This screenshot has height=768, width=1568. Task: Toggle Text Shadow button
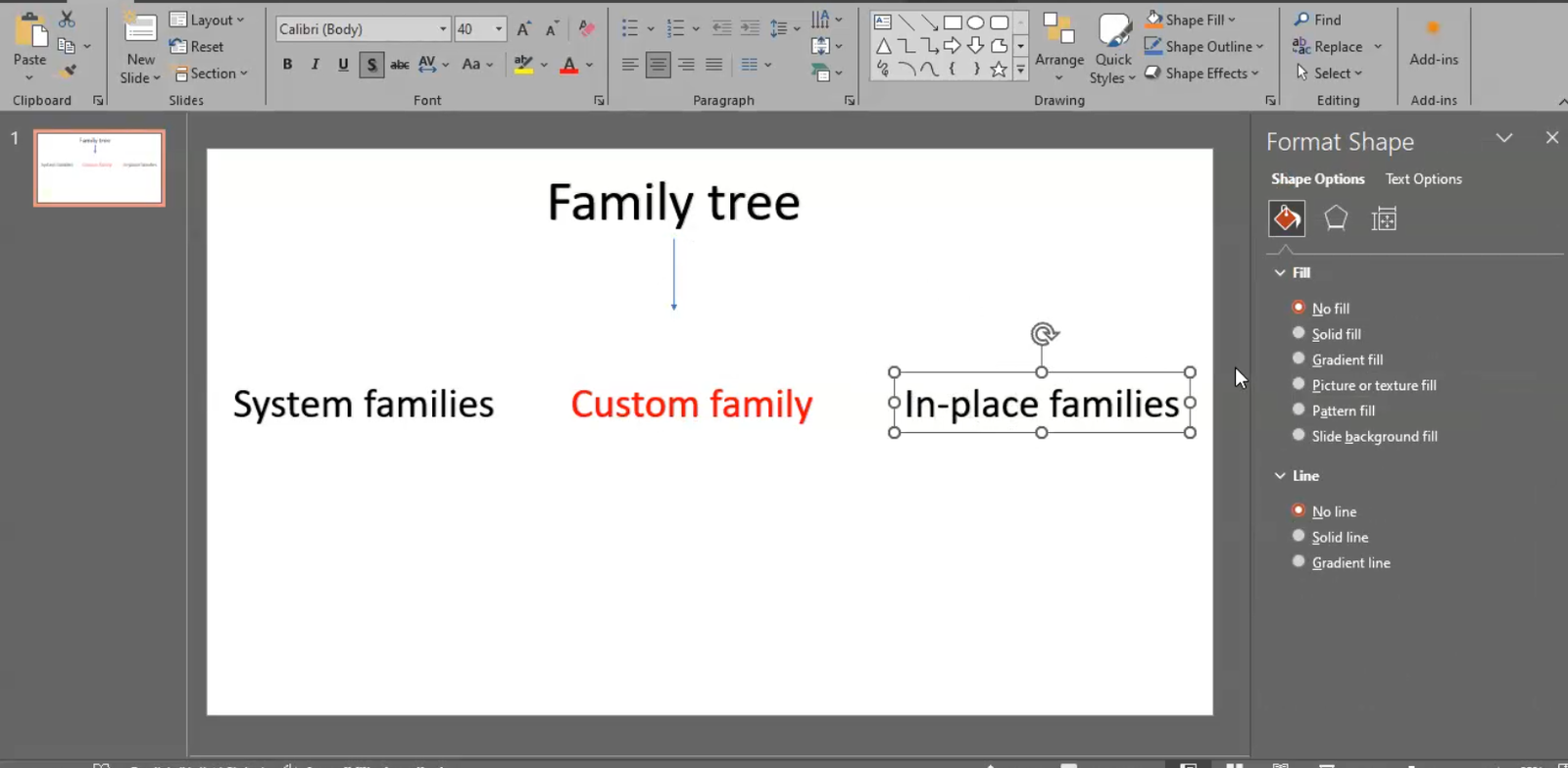[x=371, y=65]
